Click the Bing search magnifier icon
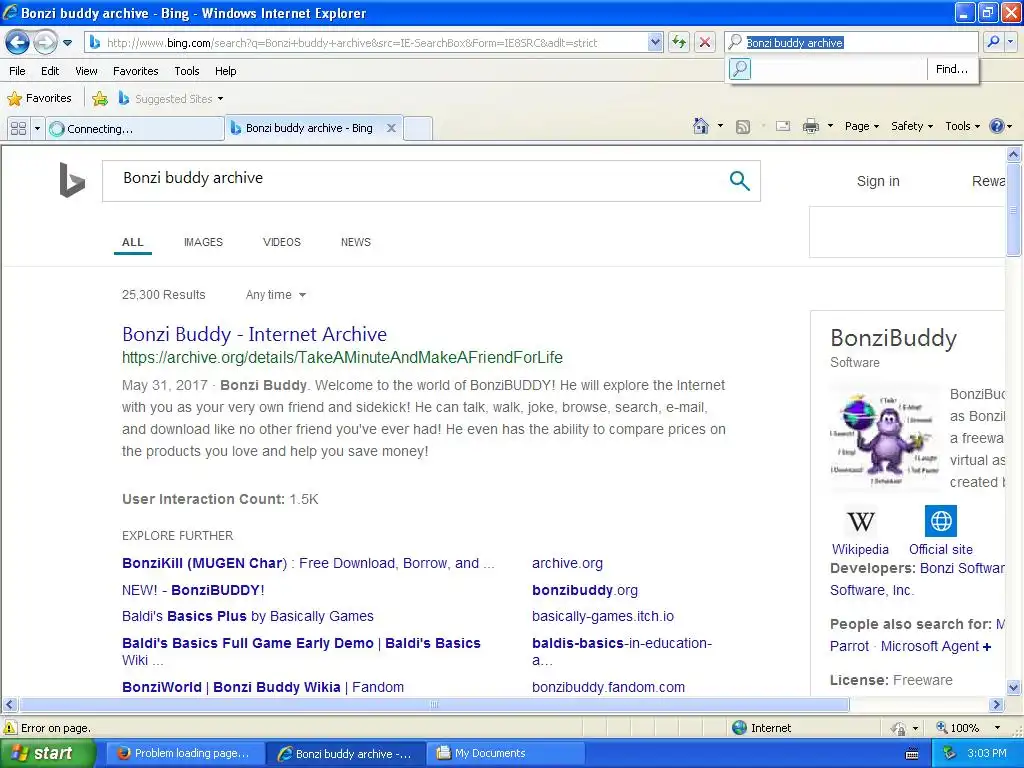 click(739, 180)
